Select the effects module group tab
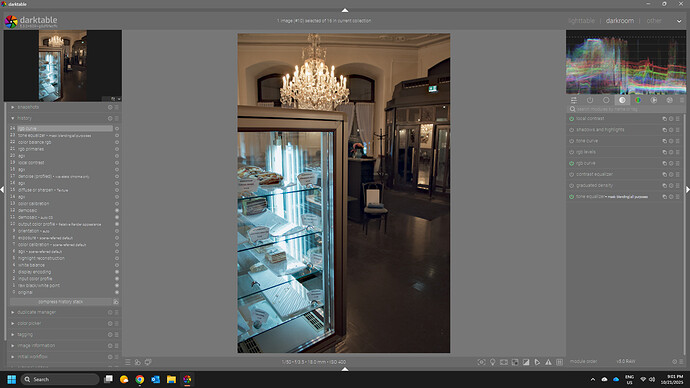This screenshot has height=388, width=690. pyautogui.click(x=669, y=100)
